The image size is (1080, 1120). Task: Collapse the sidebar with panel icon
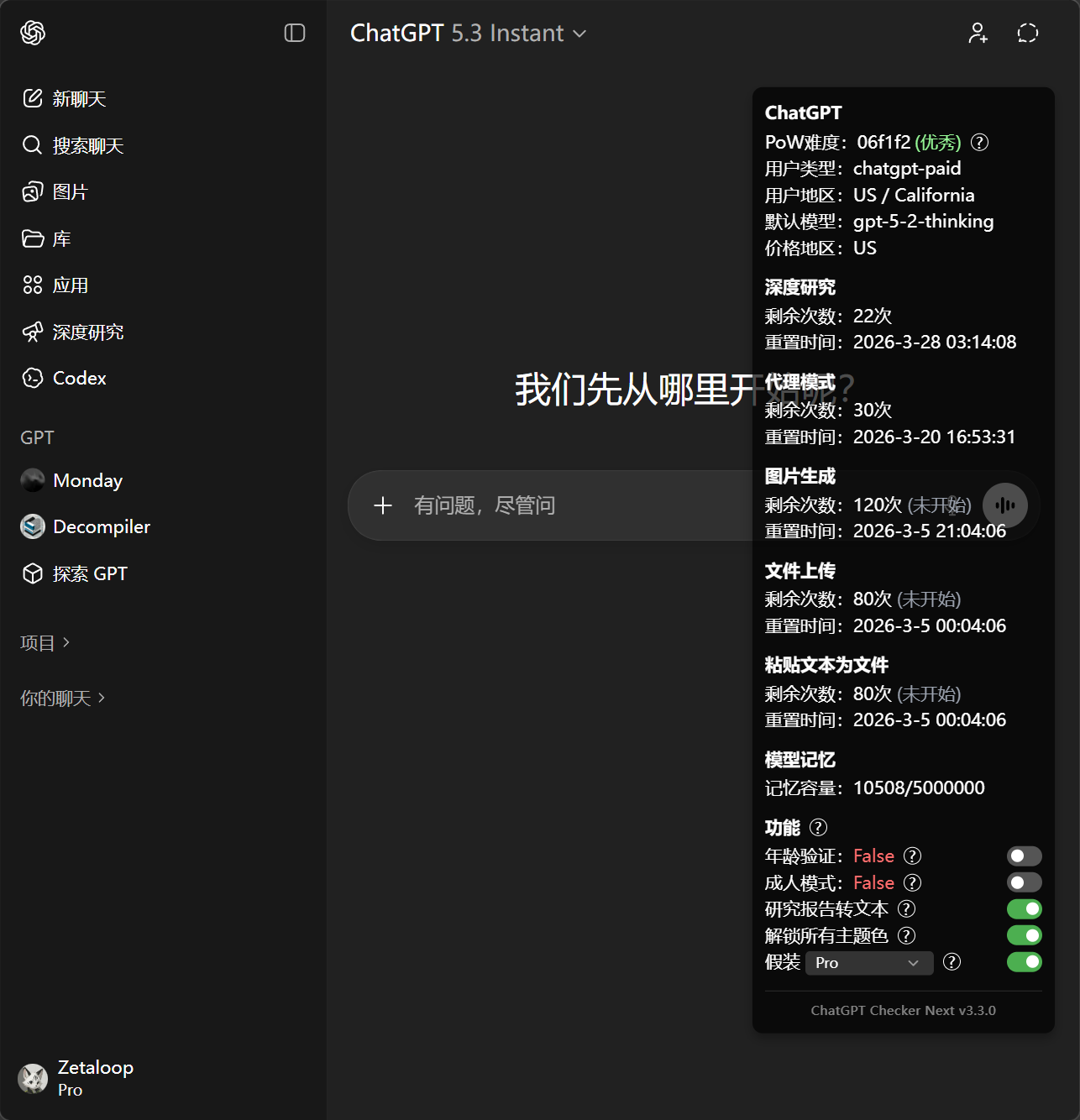click(x=295, y=33)
